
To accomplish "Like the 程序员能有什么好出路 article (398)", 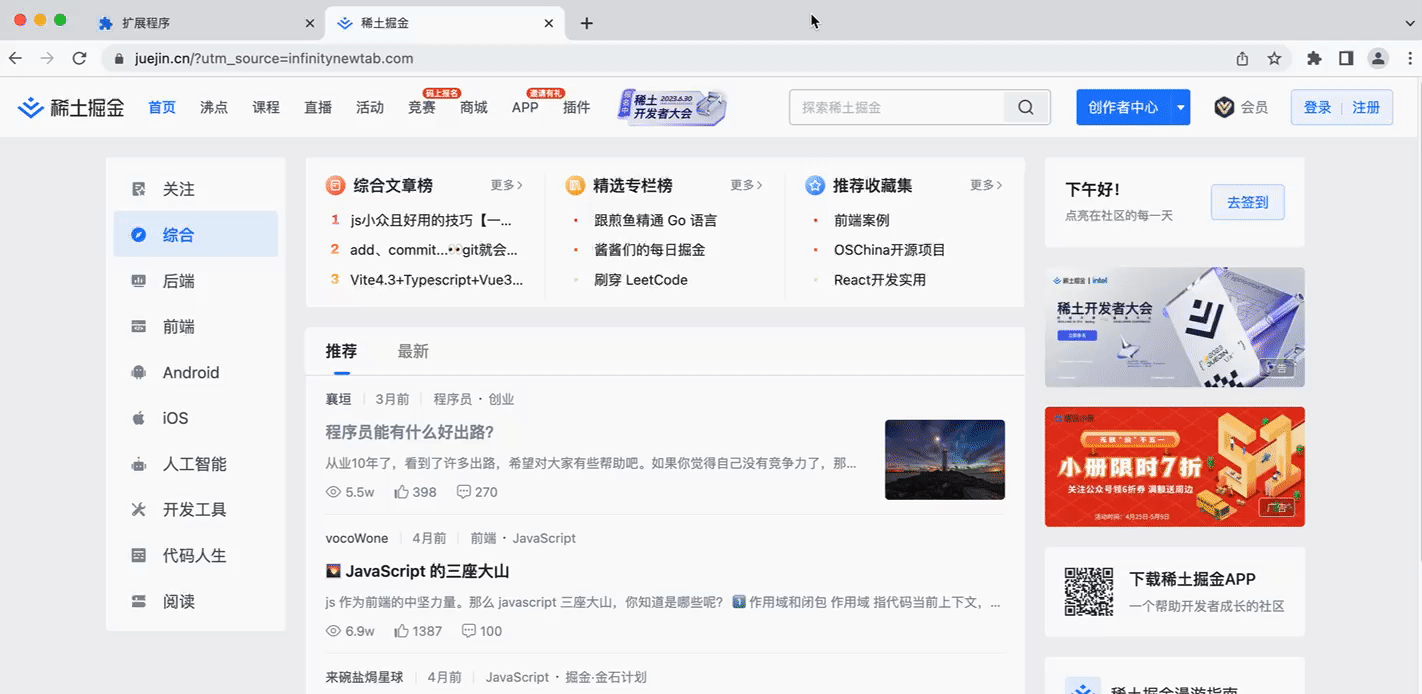I will [x=415, y=492].
